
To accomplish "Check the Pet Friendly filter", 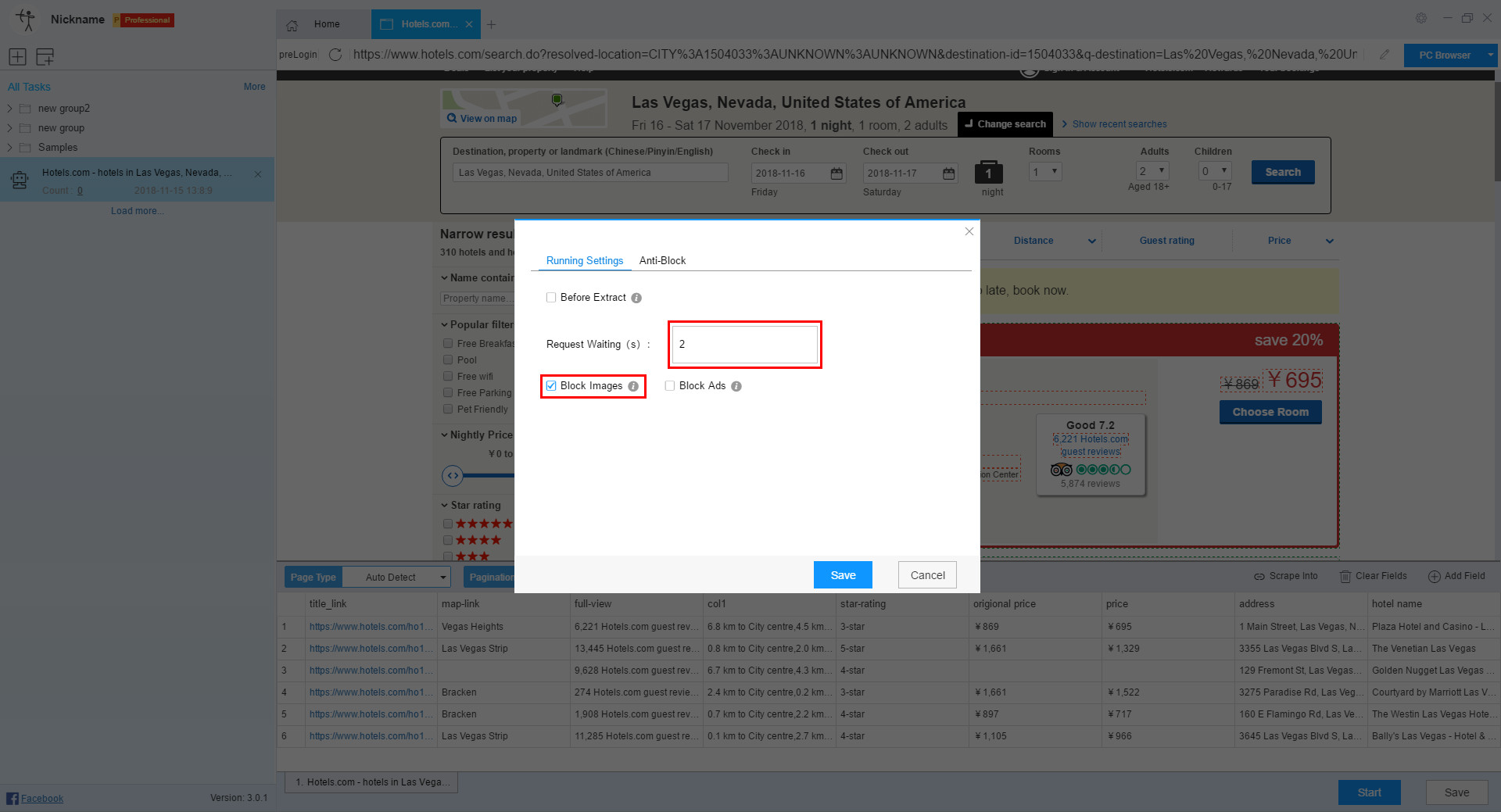I will coord(448,409).
